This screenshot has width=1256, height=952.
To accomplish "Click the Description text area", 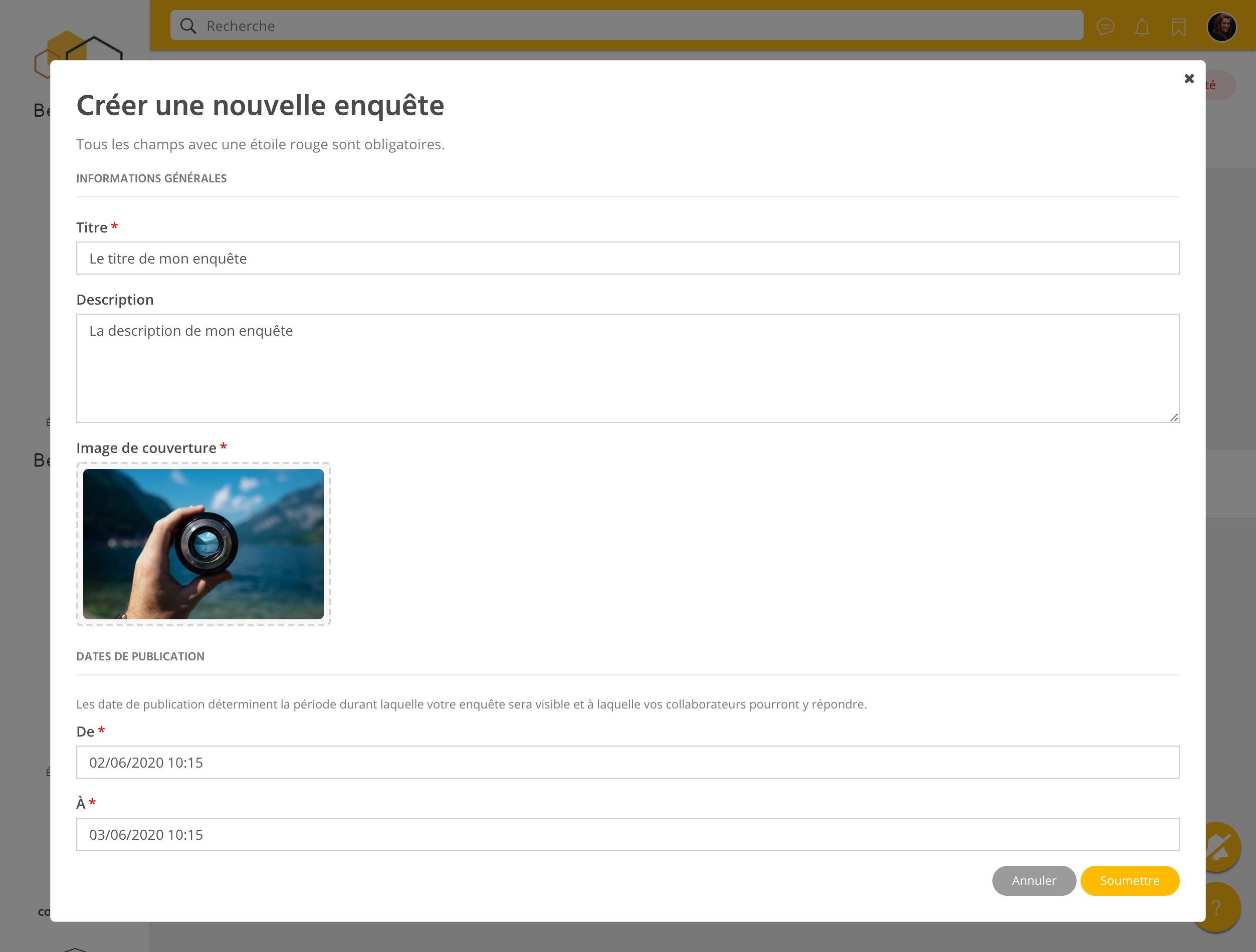I will click(x=627, y=368).
